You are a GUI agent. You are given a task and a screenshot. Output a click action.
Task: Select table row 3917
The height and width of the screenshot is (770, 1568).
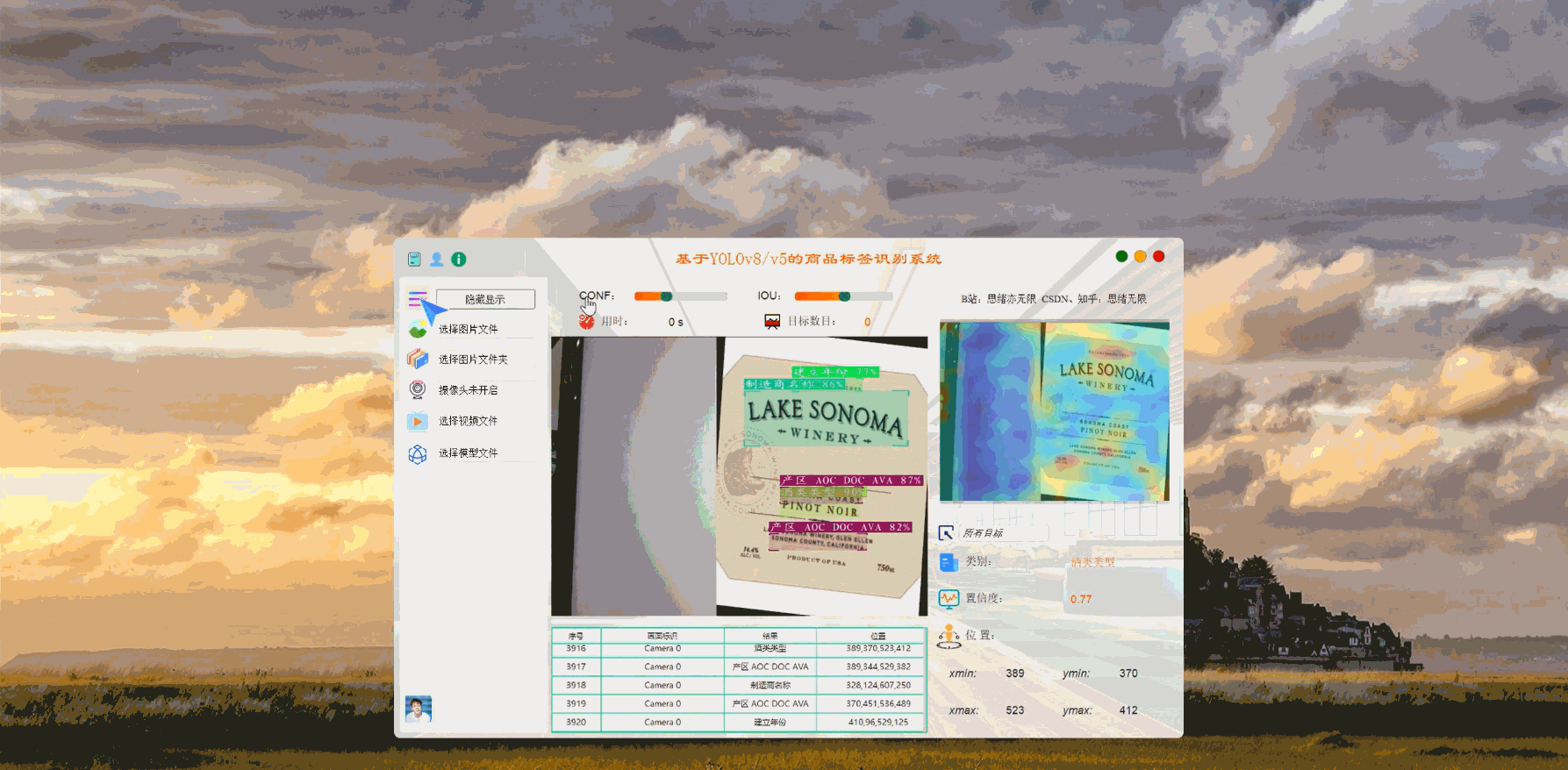[x=739, y=667]
